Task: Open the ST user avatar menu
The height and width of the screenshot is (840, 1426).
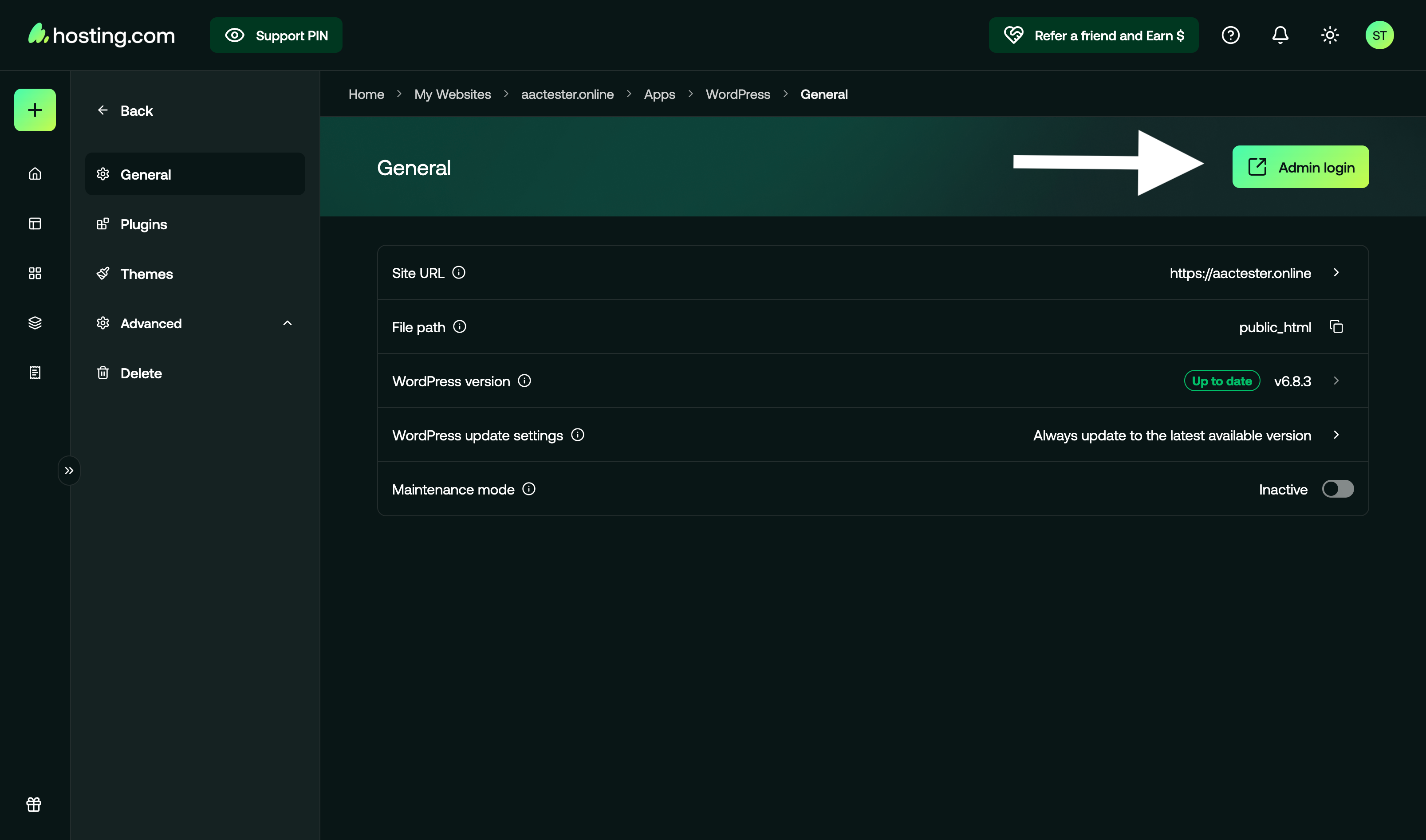Action: [x=1379, y=35]
